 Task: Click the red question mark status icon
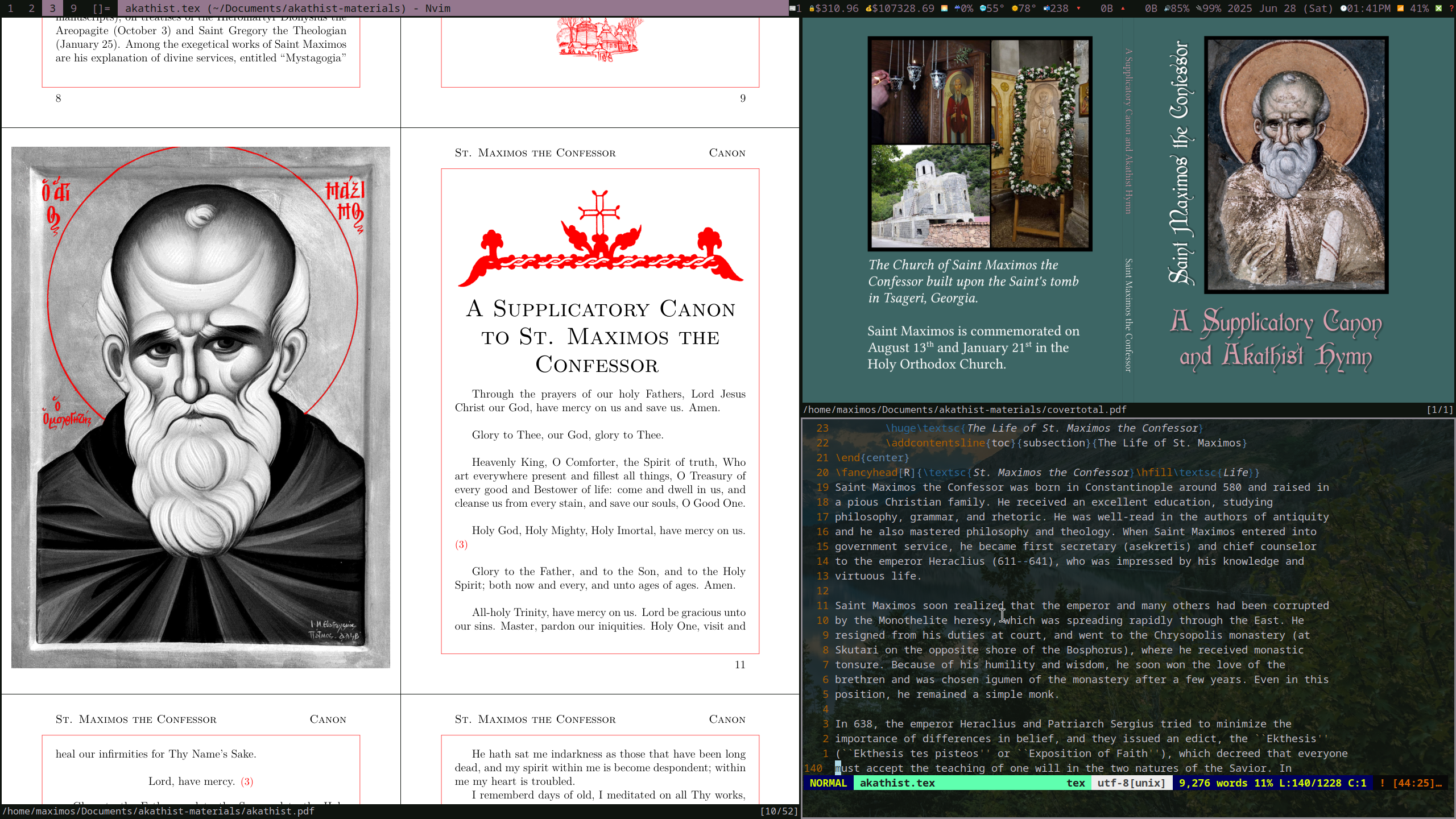click(x=1452, y=8)
